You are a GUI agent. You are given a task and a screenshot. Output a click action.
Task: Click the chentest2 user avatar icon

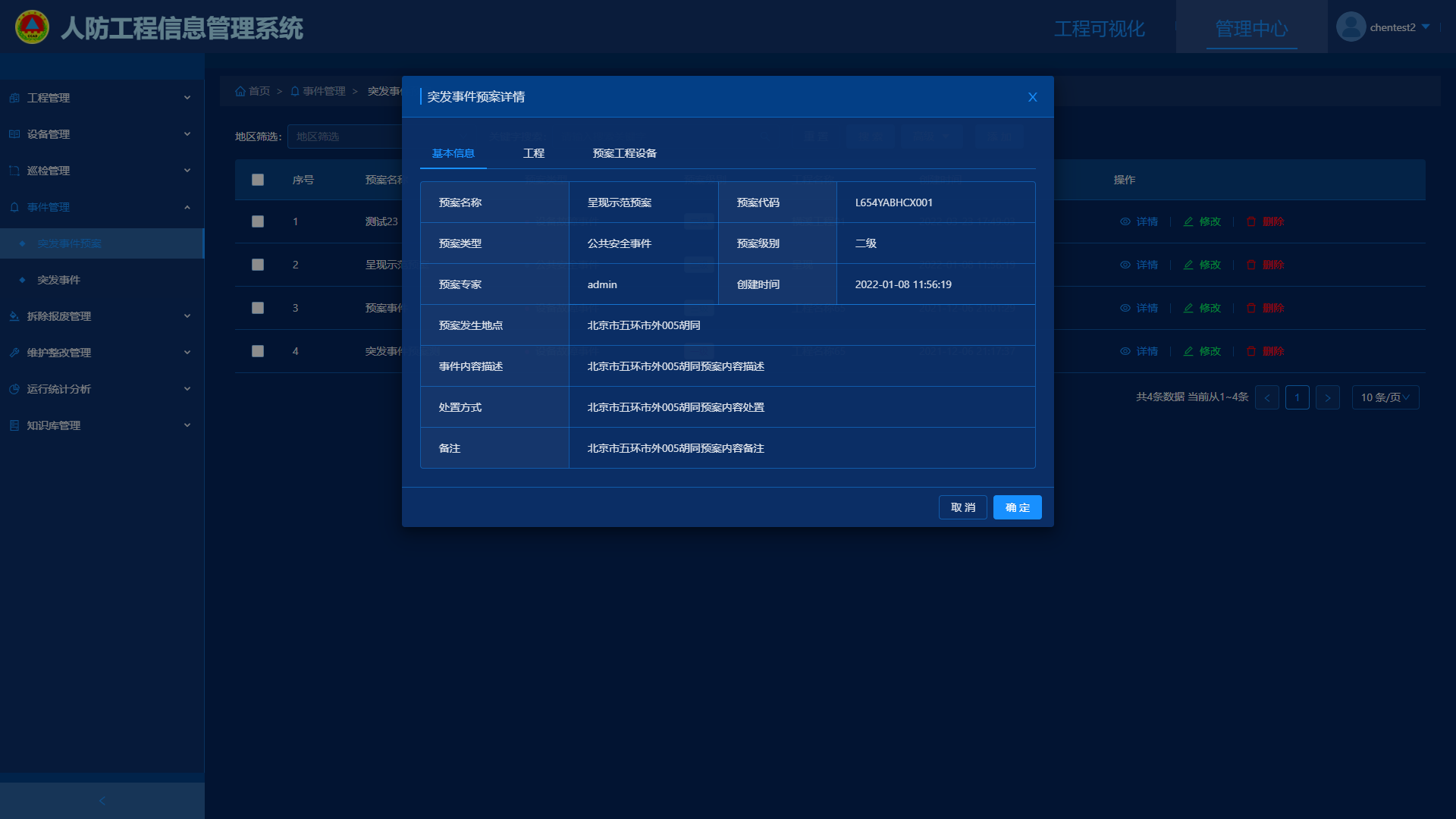(1351, 27)
